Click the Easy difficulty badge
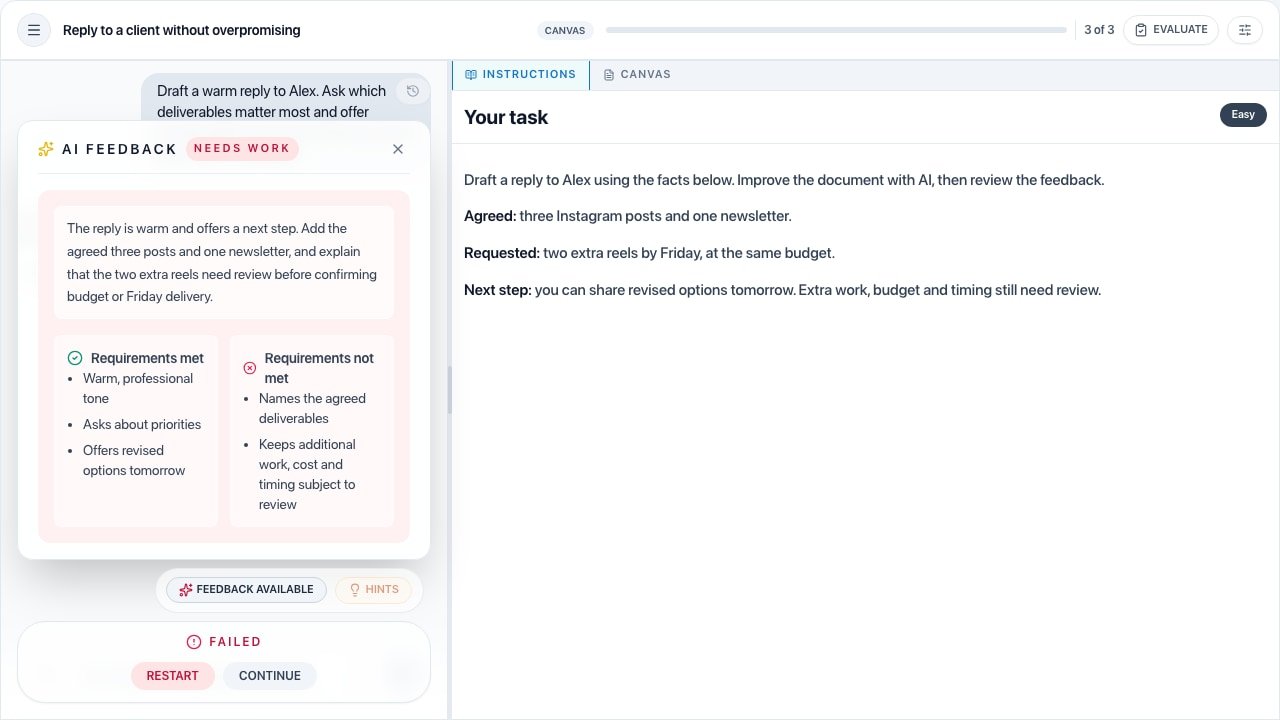The image size is (1280, 720). pos(1243,115)
